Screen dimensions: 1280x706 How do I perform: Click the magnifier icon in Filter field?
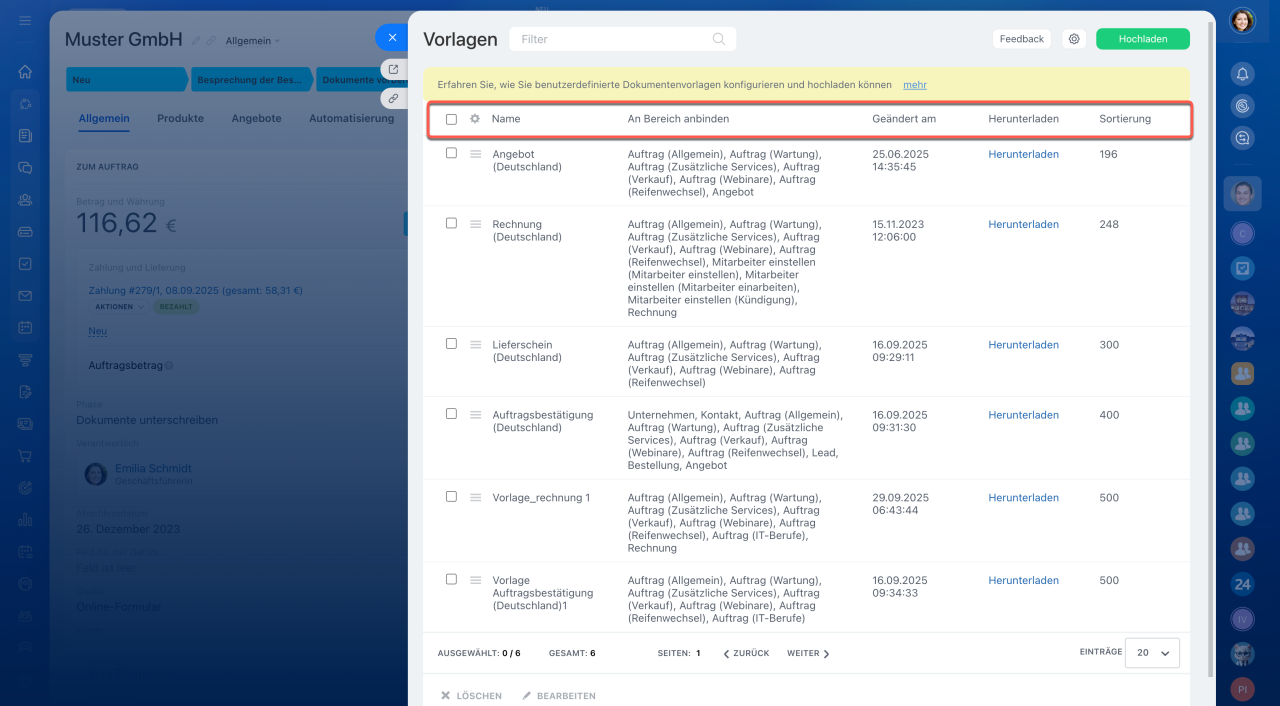tap(719, 39)
